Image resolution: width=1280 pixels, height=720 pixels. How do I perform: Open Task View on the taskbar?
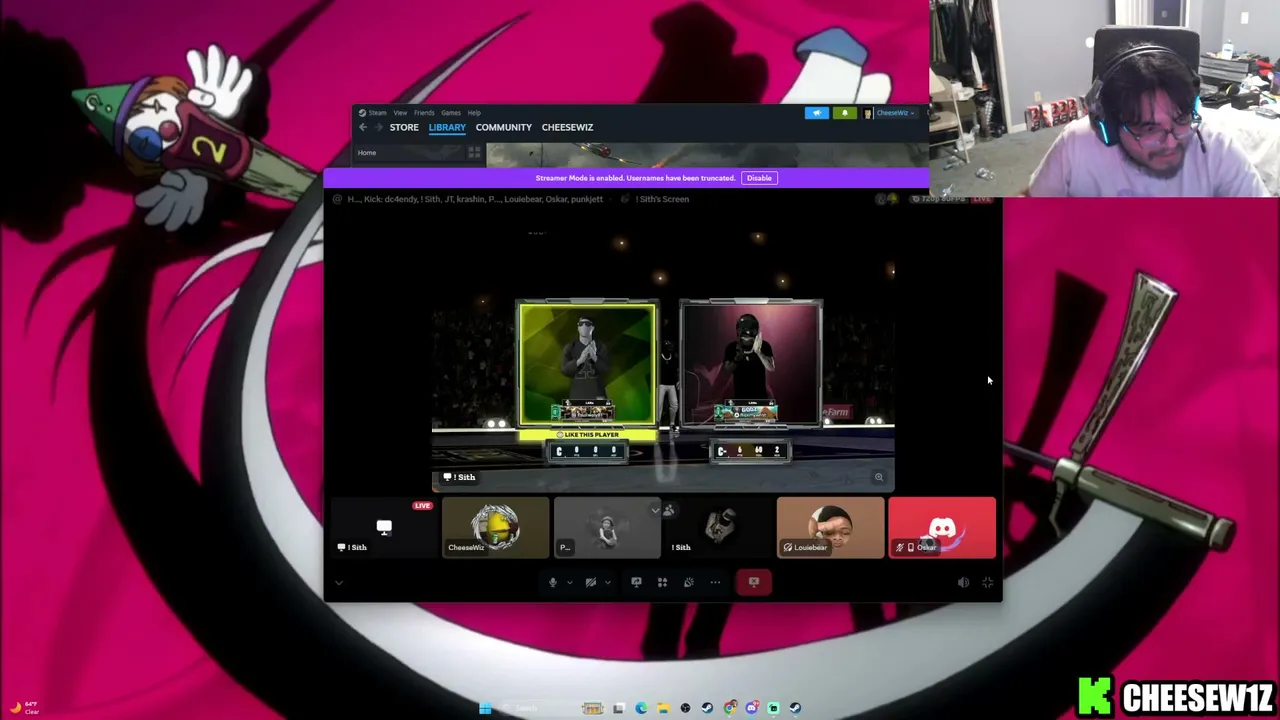click(619, 708)
